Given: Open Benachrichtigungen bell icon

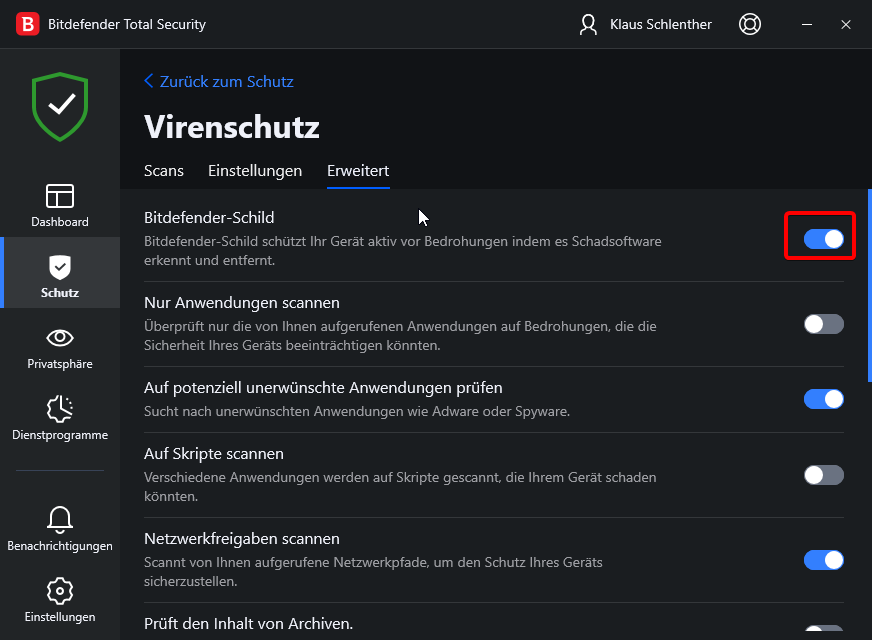Looking at the screenshot, I should (x=60, y=520).
